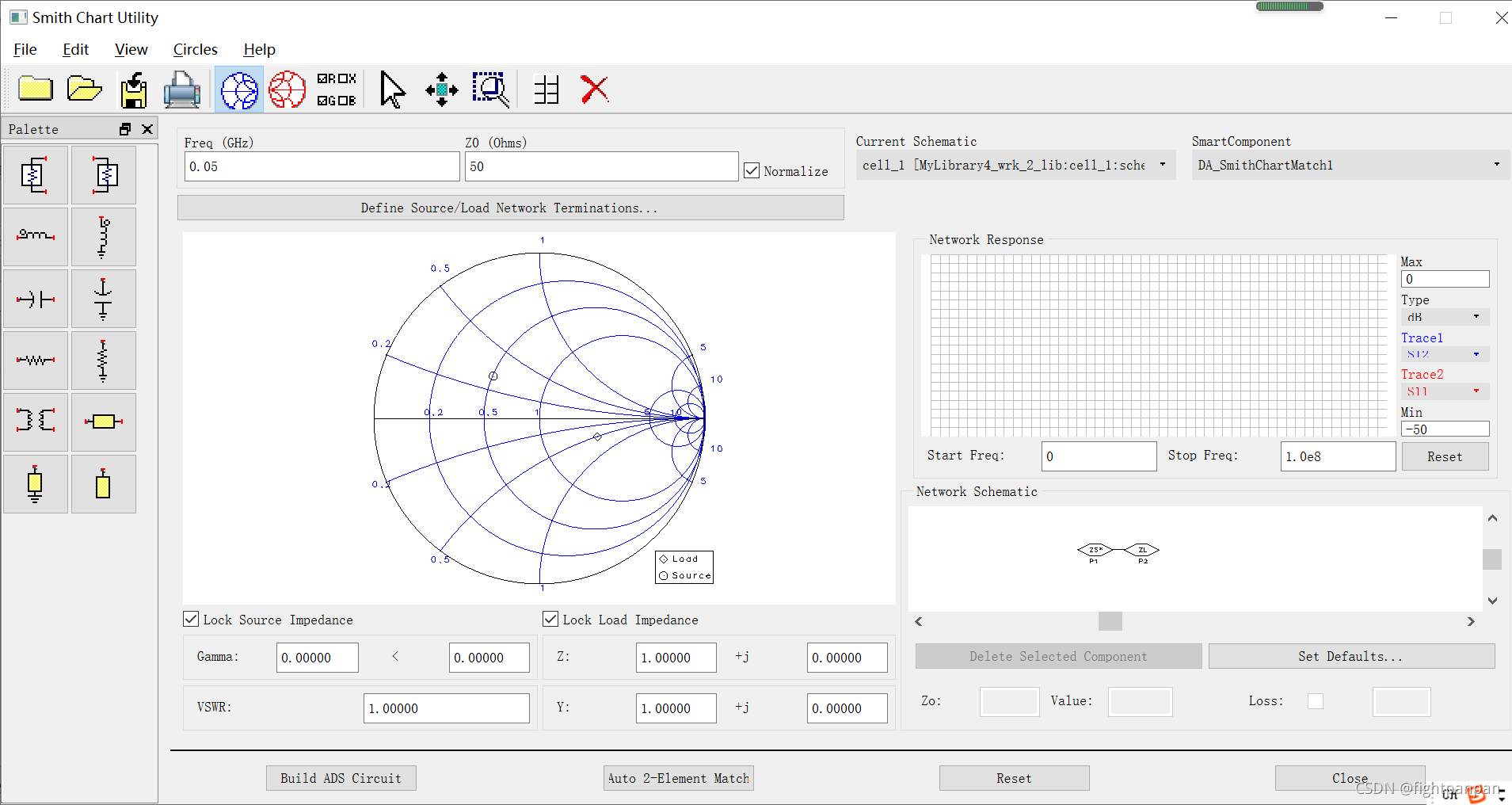Screen dimensions: 1512x805
Task: Add a series inductor from palette
Action: 36,237
